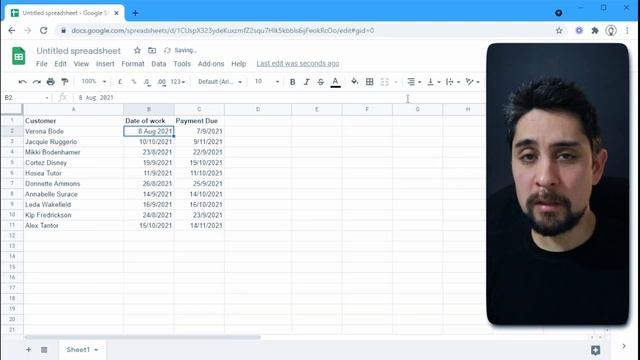
Task: Open the browser Extensions puzzle icon
Action: [x=595, y=31]
